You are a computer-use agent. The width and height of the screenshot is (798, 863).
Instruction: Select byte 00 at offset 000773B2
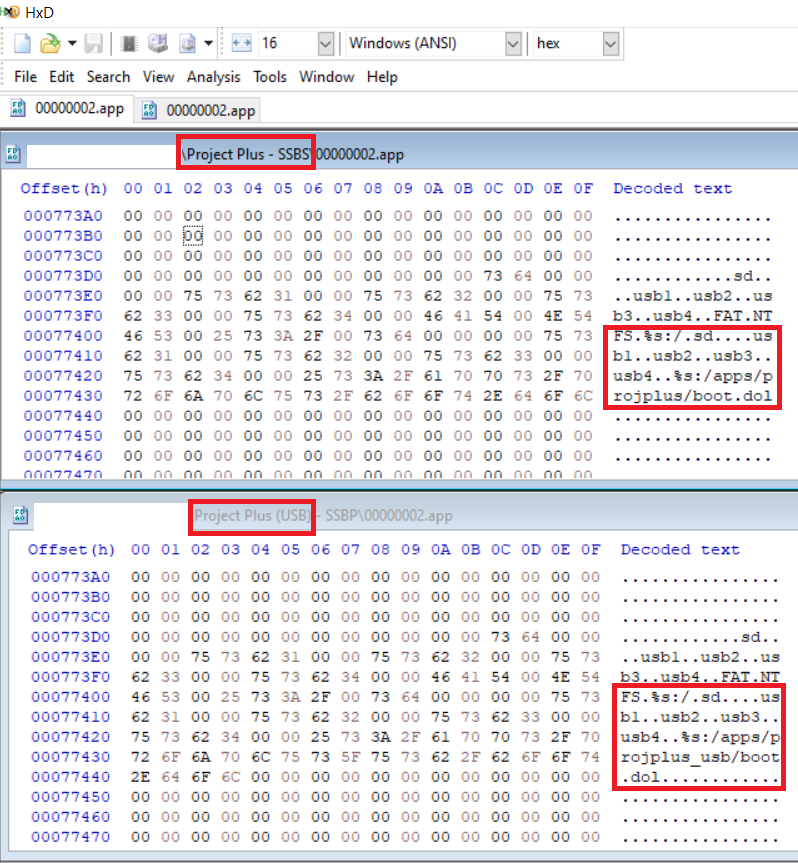click(193, 236)
